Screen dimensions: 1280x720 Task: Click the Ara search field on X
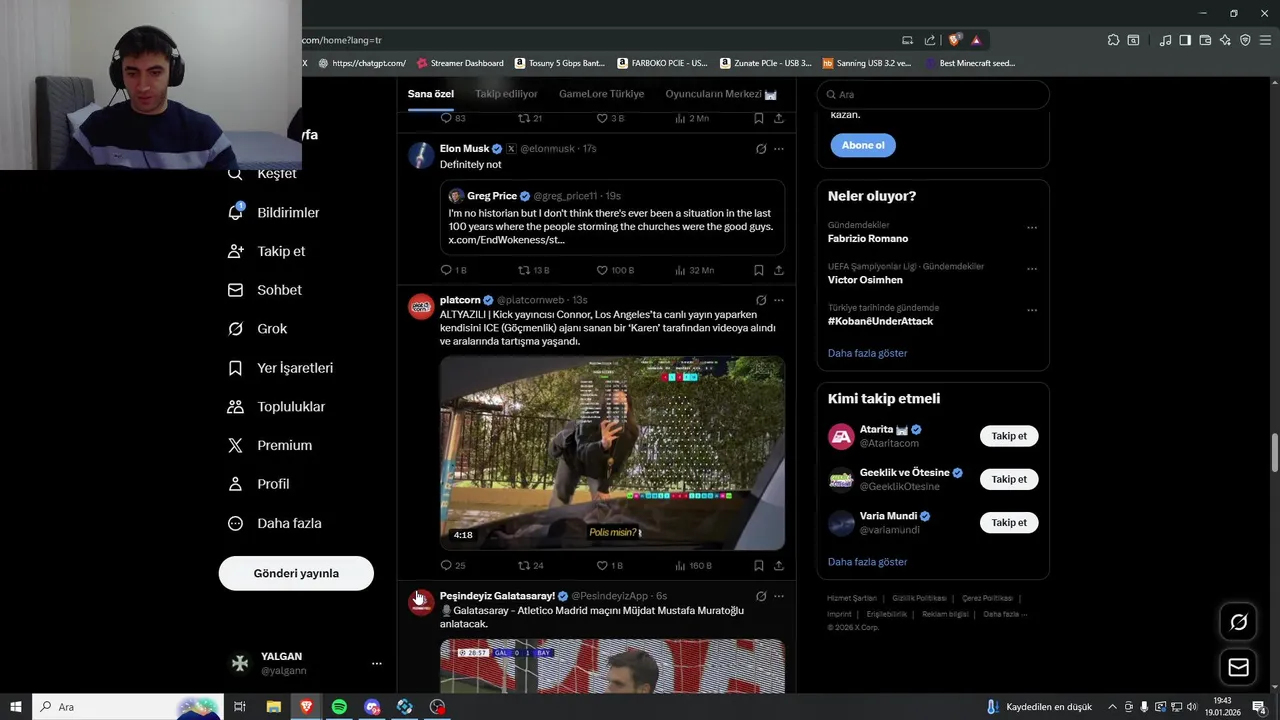pos(933,94)
